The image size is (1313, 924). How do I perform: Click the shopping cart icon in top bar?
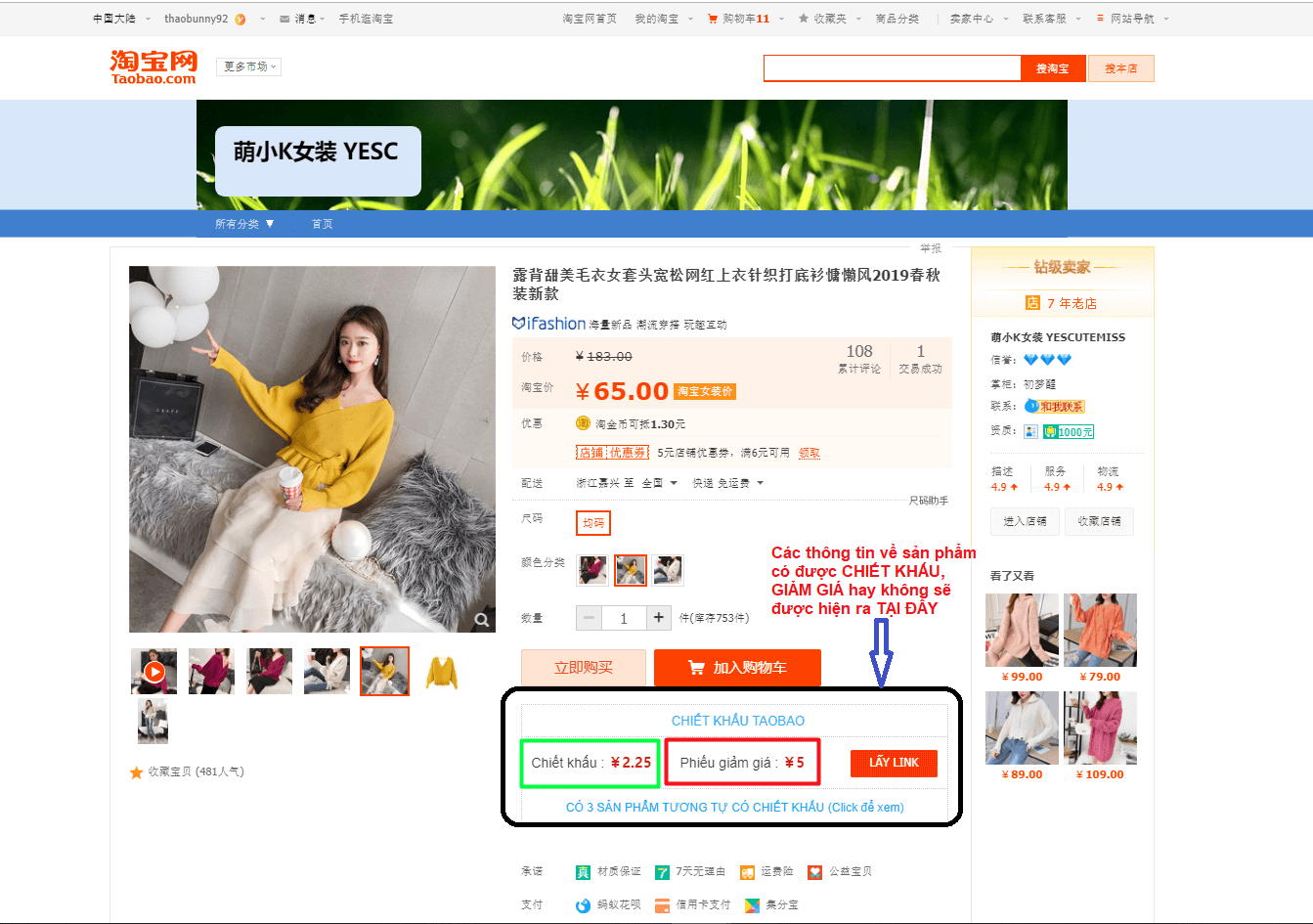pyautogui.click(x=713, y=19)
